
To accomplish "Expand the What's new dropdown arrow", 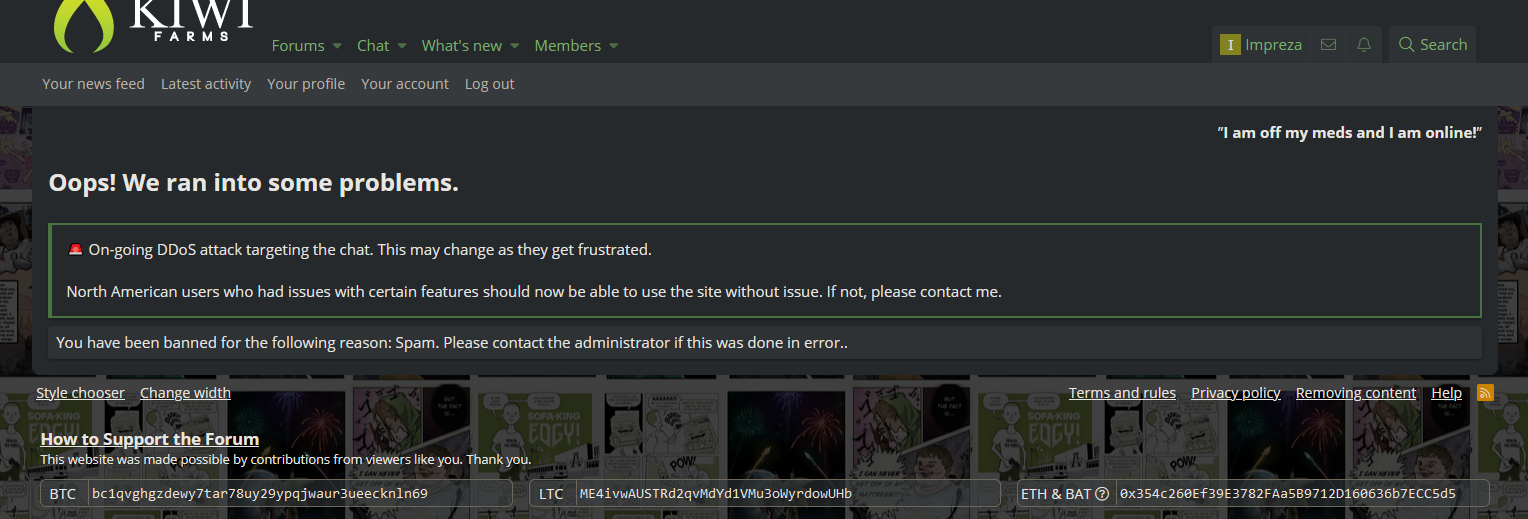I will (x=515, y=46).
